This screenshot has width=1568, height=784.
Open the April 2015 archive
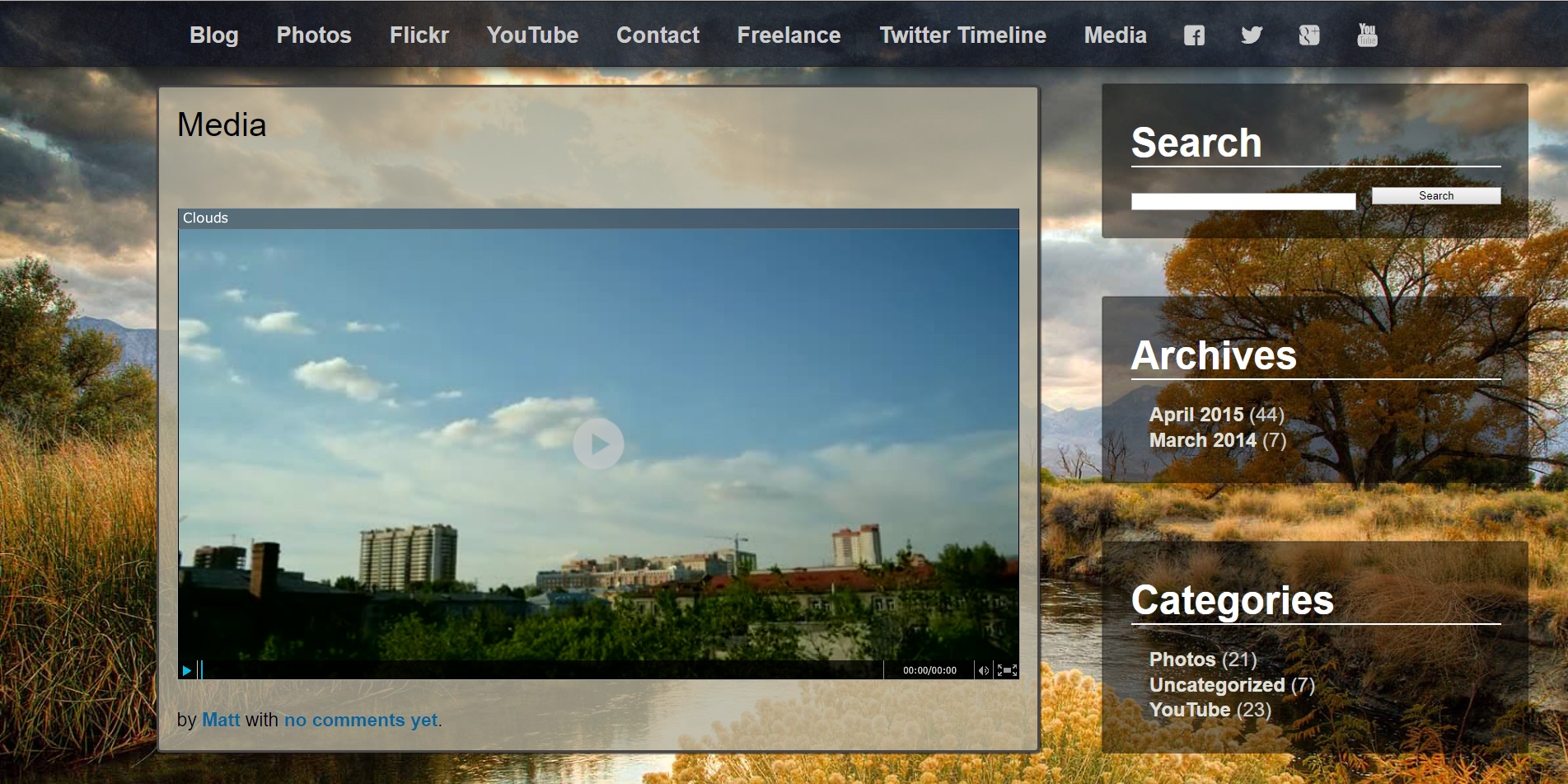coord(1196,415)
